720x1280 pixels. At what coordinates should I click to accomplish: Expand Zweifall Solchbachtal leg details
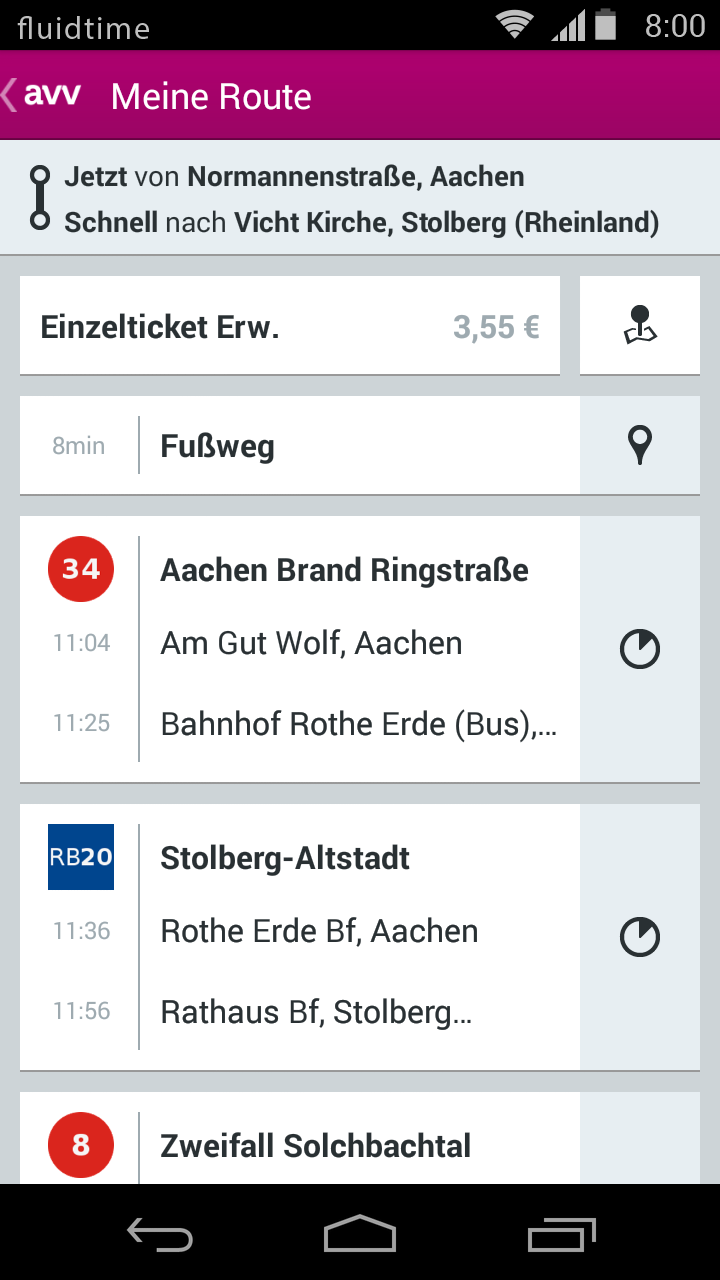pos(300,1138)
